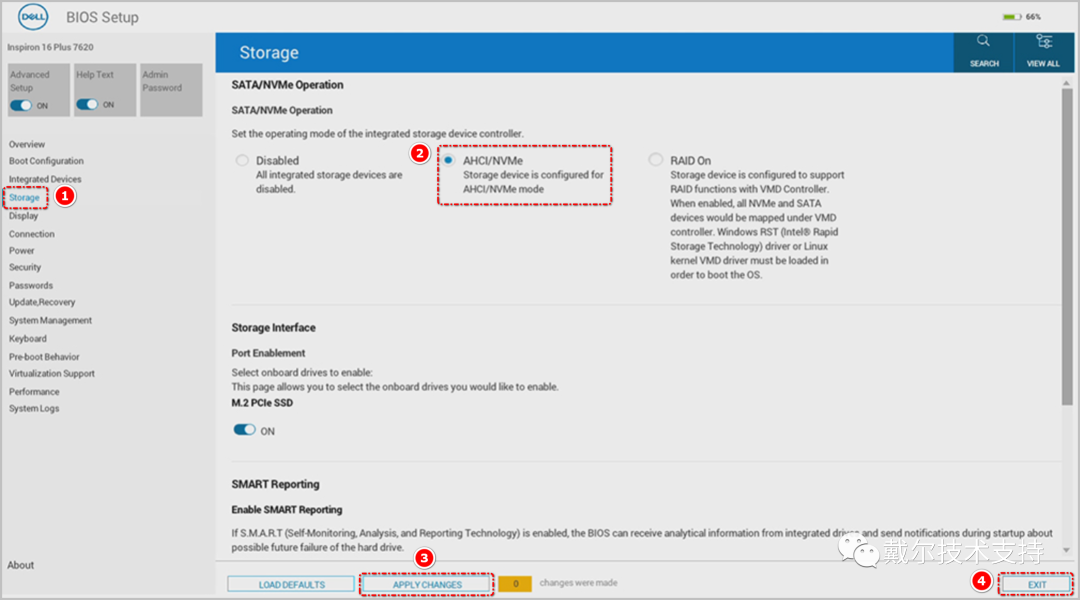Click 'Storage Interface' heading
This screenshot has height=600, width=1080.
point(273,328)
